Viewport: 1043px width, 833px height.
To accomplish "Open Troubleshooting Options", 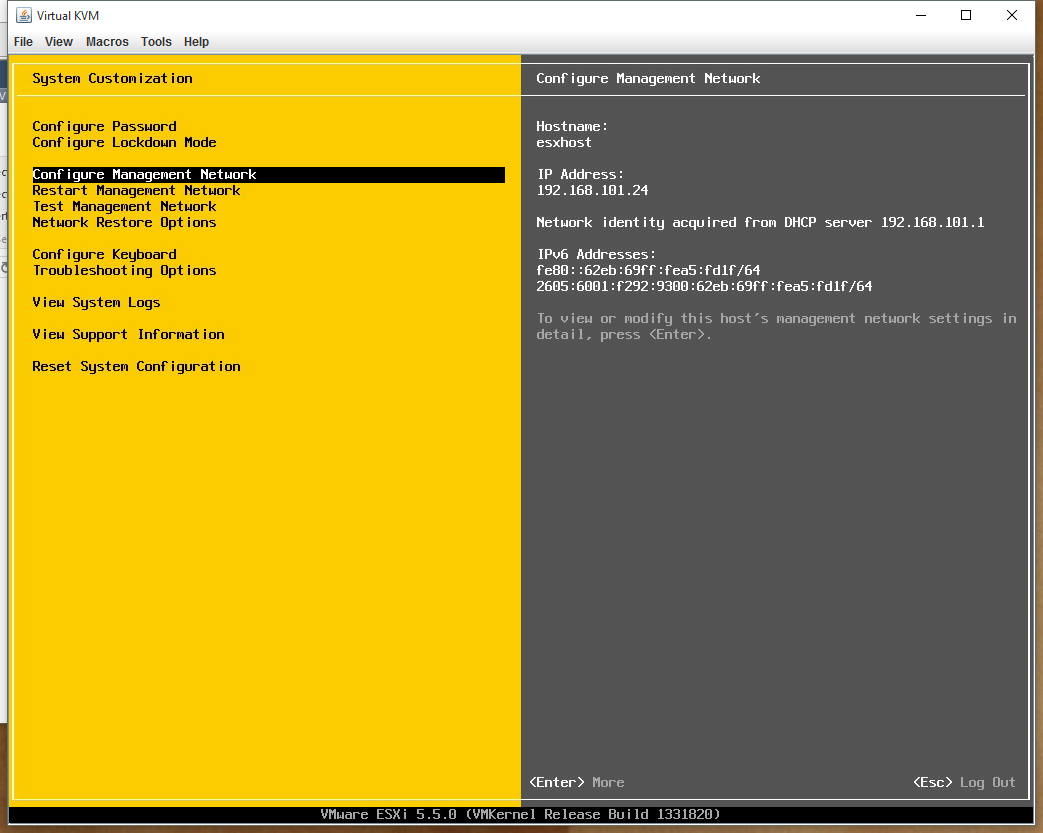I will 124,271.
